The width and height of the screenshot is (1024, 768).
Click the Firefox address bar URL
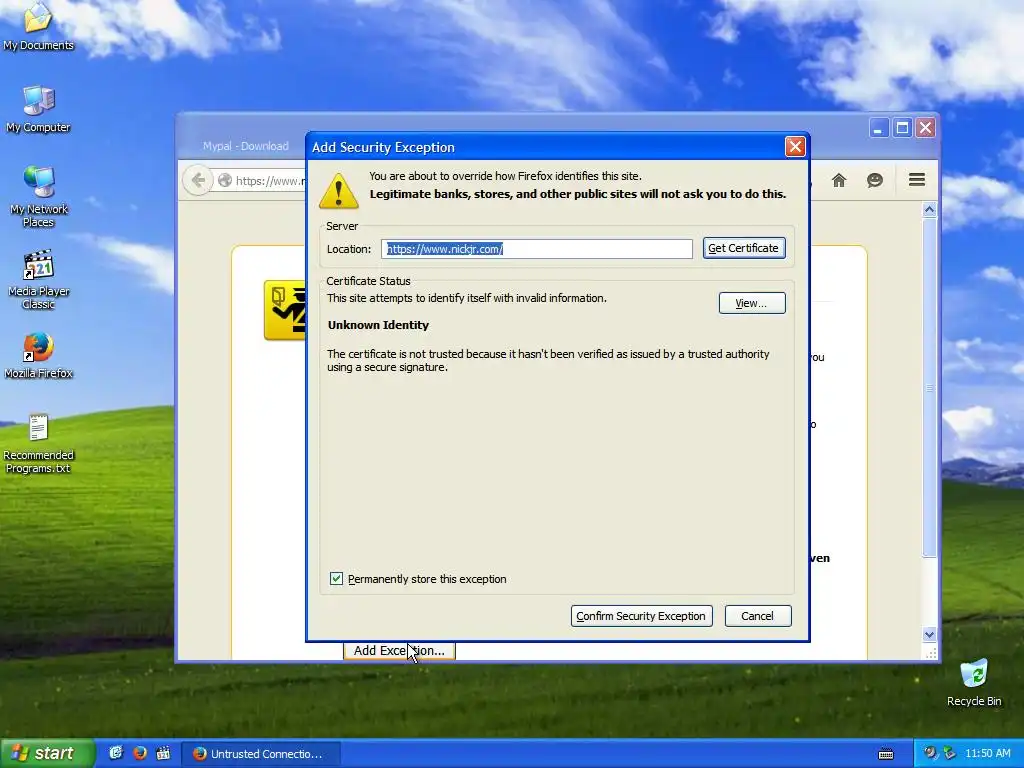tap(270, 181)
